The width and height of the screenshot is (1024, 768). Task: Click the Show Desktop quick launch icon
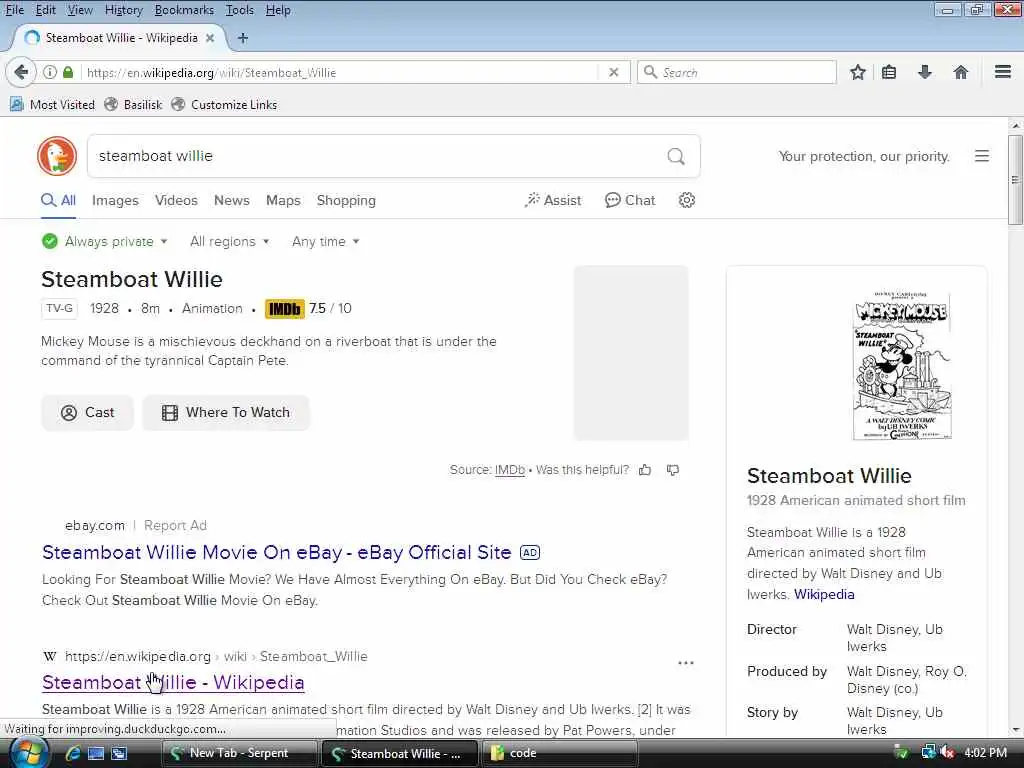click(x=96, y=753)
